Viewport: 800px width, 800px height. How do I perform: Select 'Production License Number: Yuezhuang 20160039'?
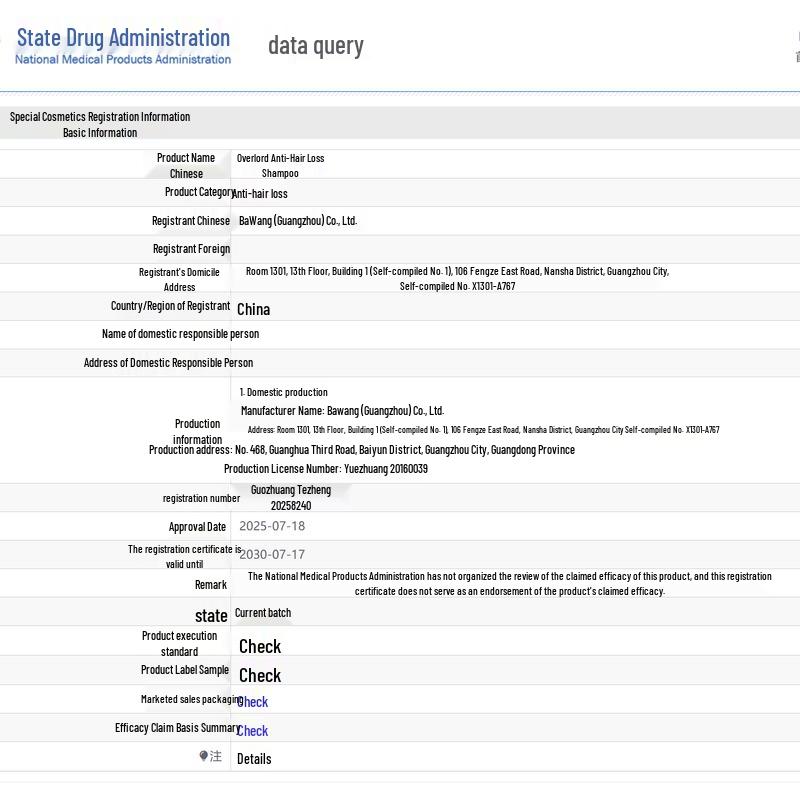click(x=326, y=469)
